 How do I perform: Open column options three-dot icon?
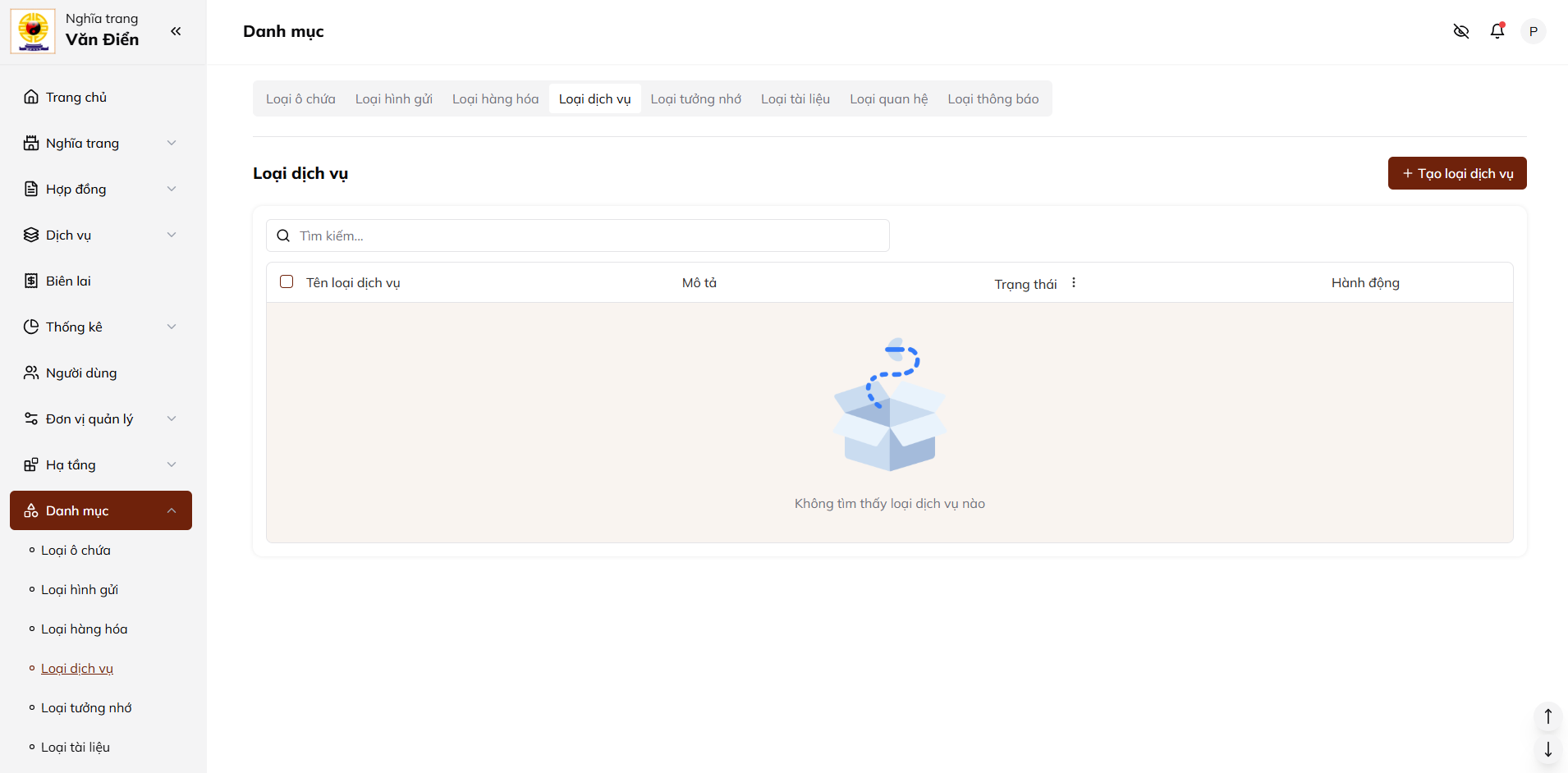(1074, 282)
